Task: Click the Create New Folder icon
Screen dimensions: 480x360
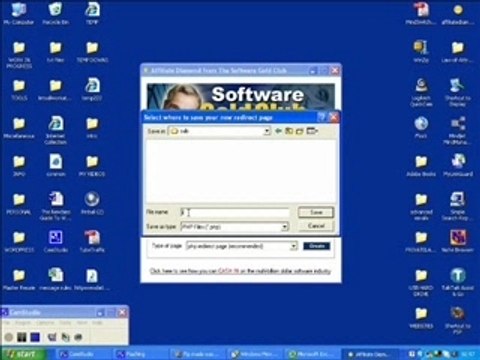Action: pyautogui.click(x=300, y=131)
